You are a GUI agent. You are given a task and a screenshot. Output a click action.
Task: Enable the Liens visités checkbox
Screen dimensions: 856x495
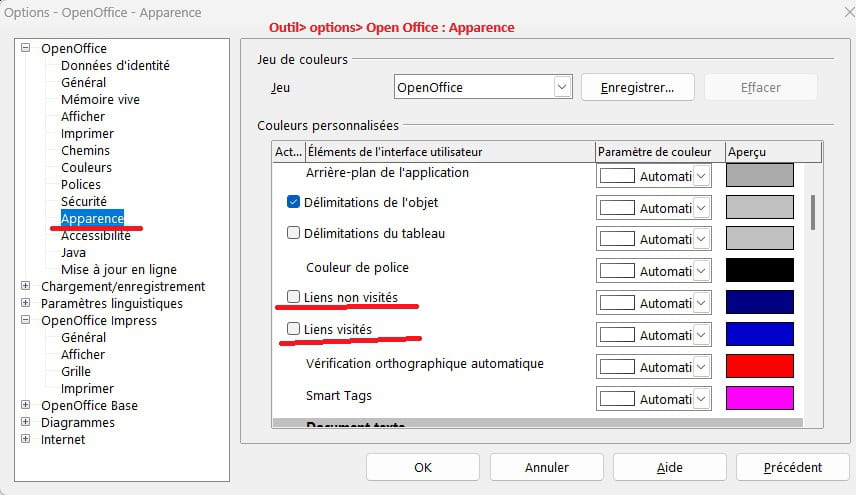pos(293,329)
